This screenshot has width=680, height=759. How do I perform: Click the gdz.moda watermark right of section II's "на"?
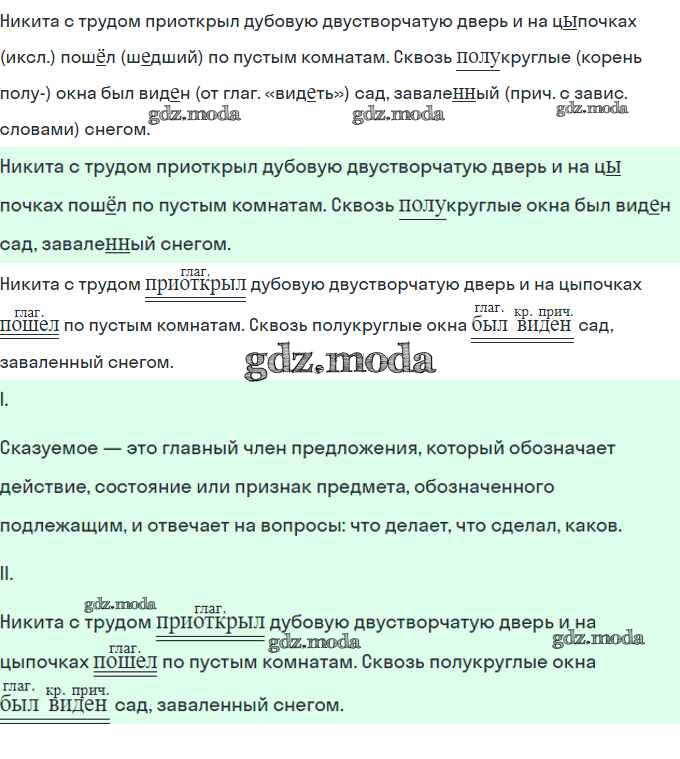598,638
